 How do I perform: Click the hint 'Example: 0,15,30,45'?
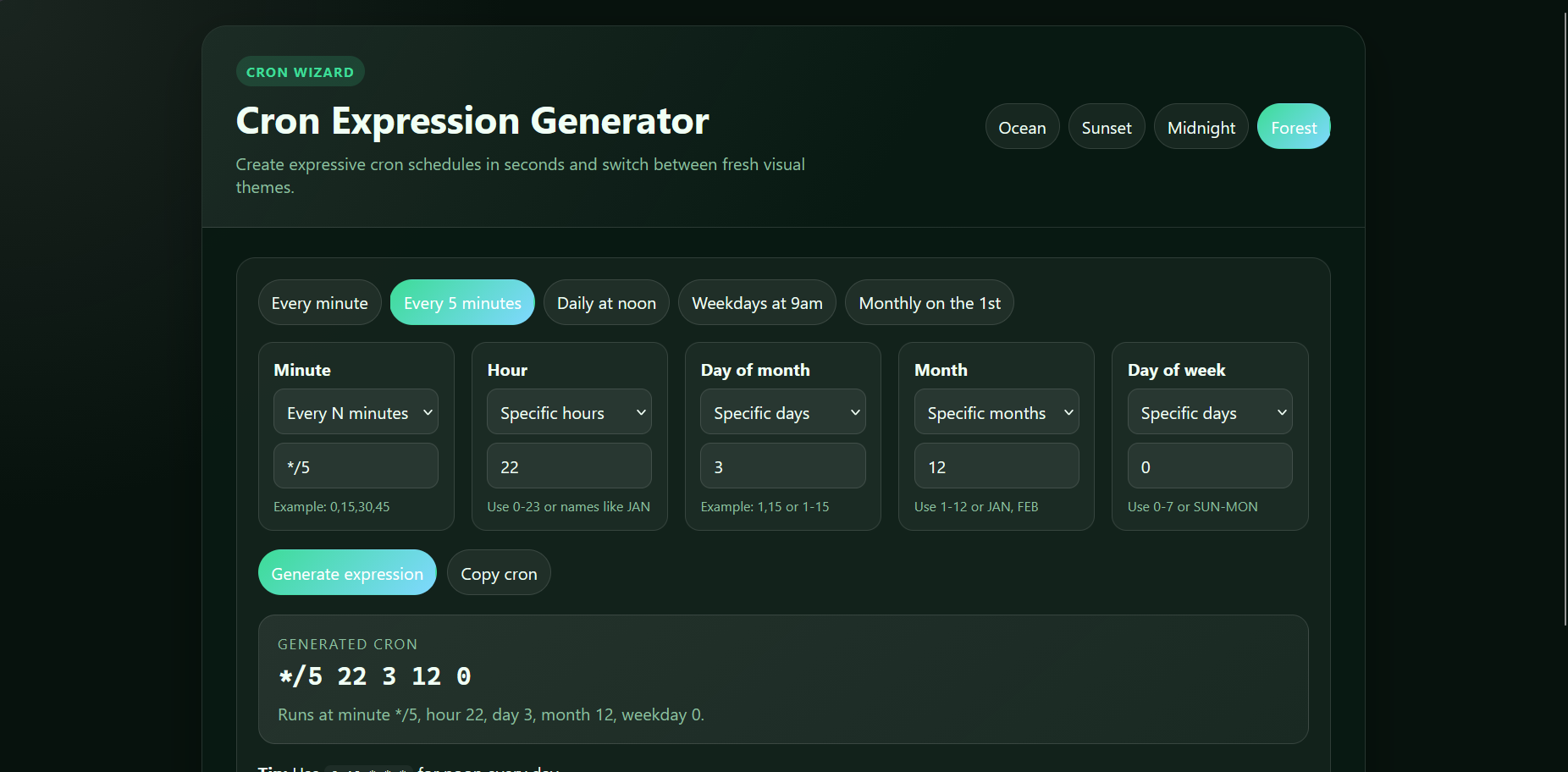[332, 507]
